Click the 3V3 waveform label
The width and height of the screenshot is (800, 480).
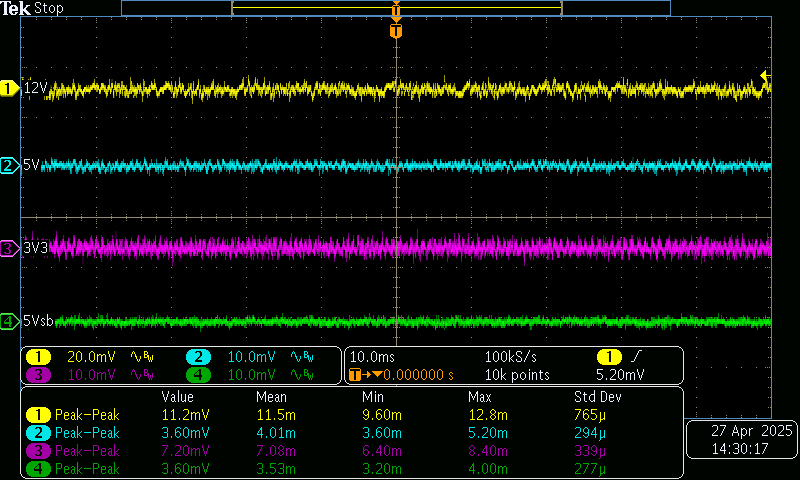36,248
